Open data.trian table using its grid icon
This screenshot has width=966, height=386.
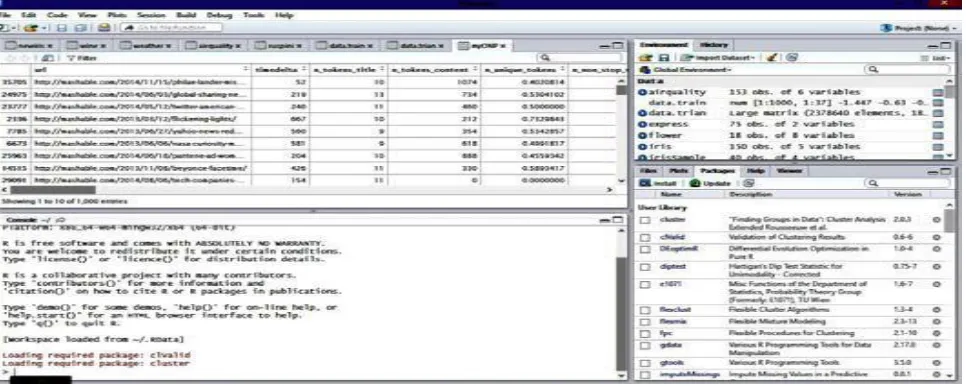(x=938, y=114)
